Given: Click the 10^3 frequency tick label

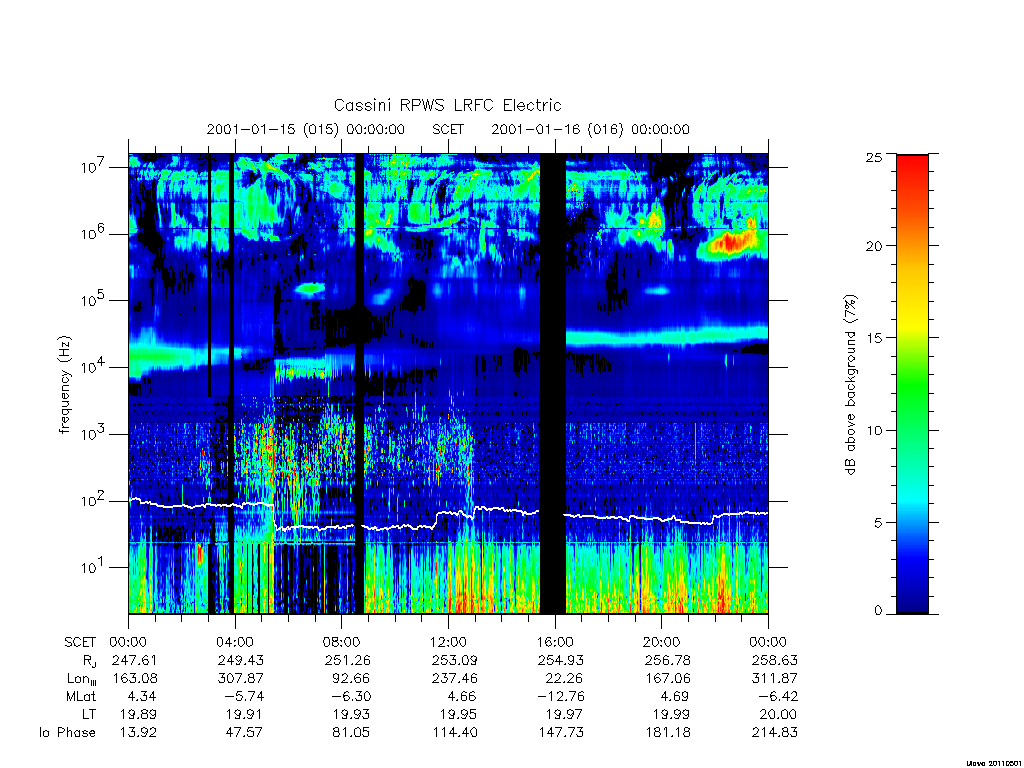Looking at the screenshot, I should (95, 432).
